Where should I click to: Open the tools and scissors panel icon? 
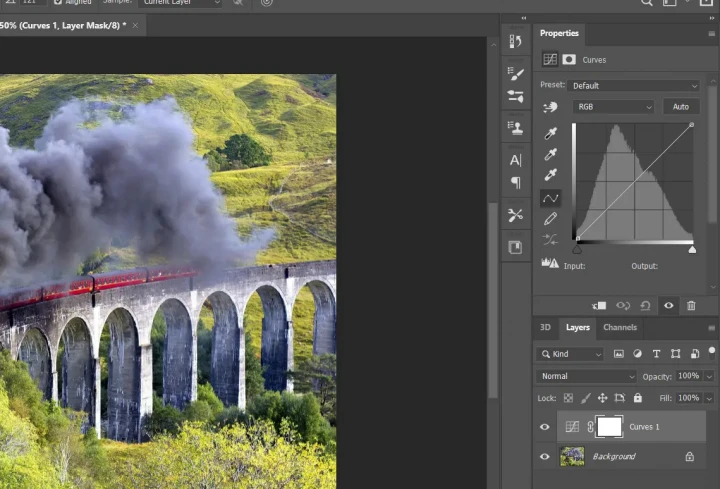(x=515, y=215)
